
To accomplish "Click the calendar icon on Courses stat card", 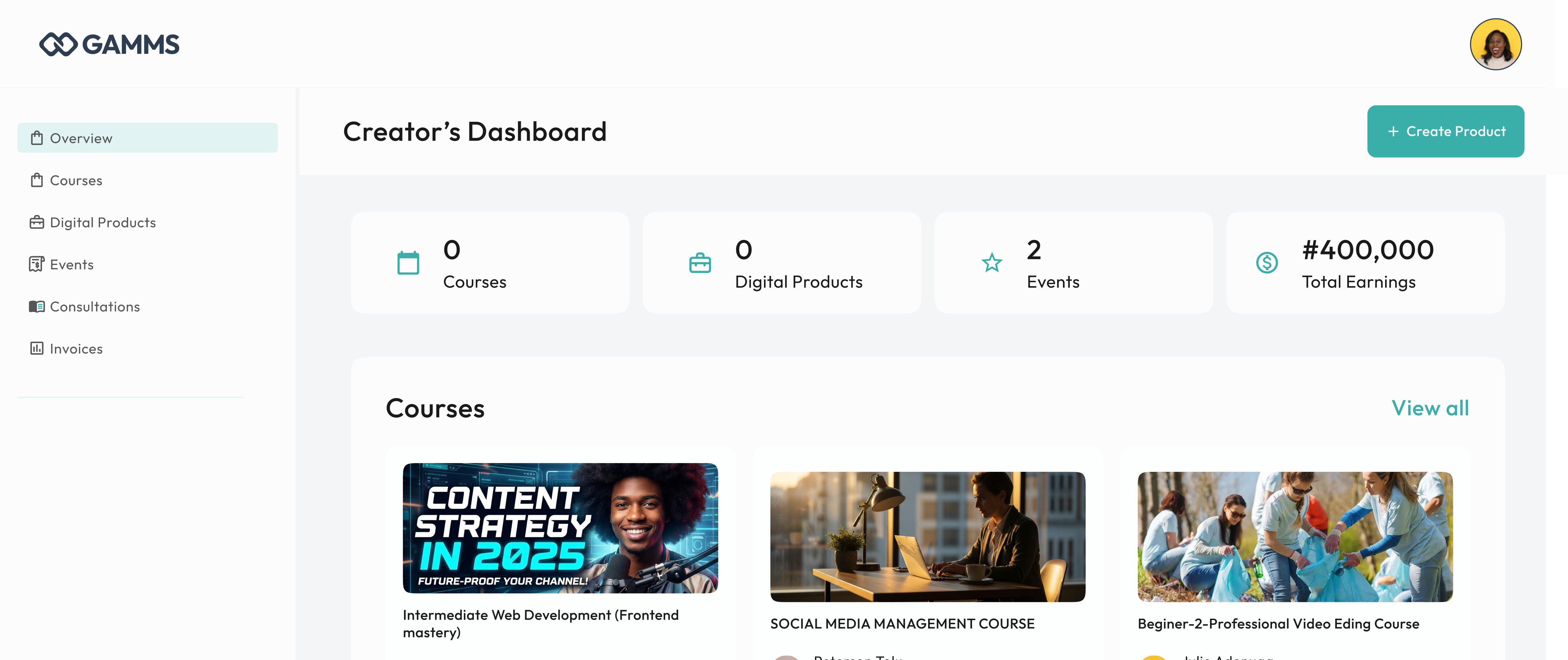I will 408,263.
